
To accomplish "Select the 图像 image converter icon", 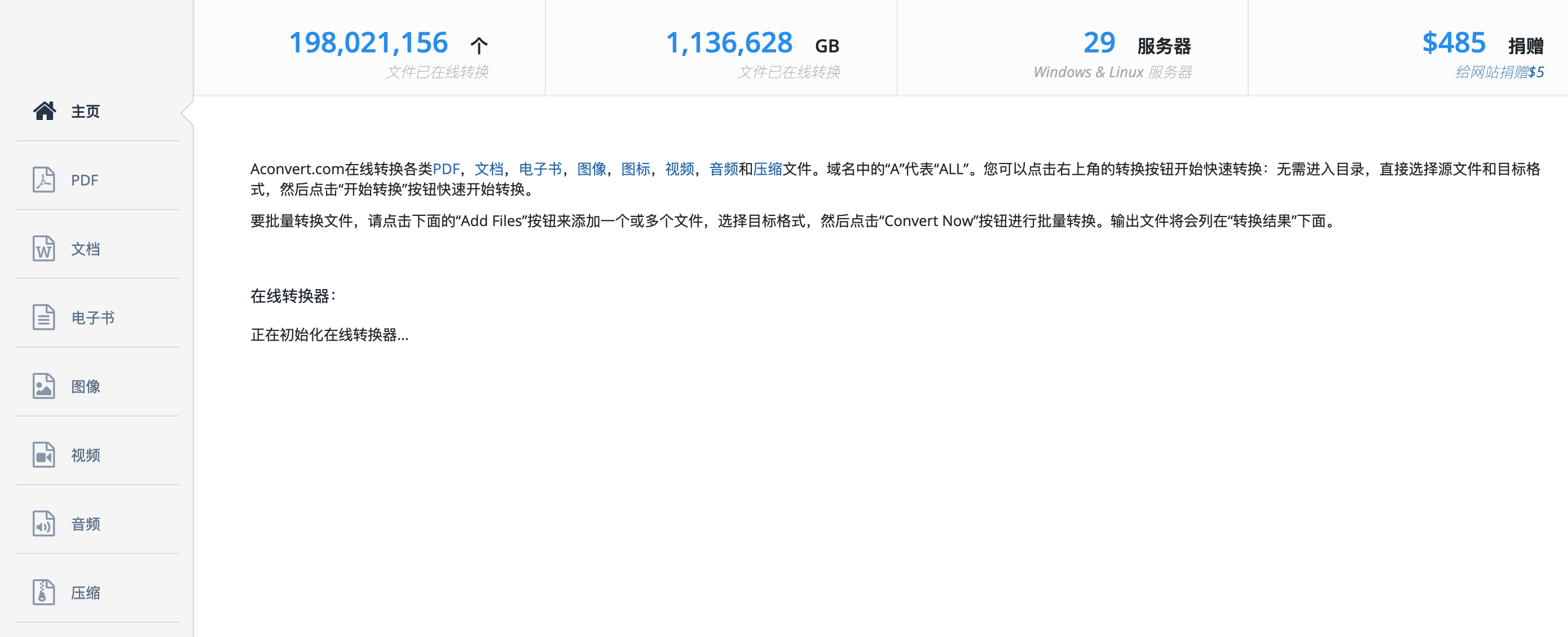I will coord(43,386).
